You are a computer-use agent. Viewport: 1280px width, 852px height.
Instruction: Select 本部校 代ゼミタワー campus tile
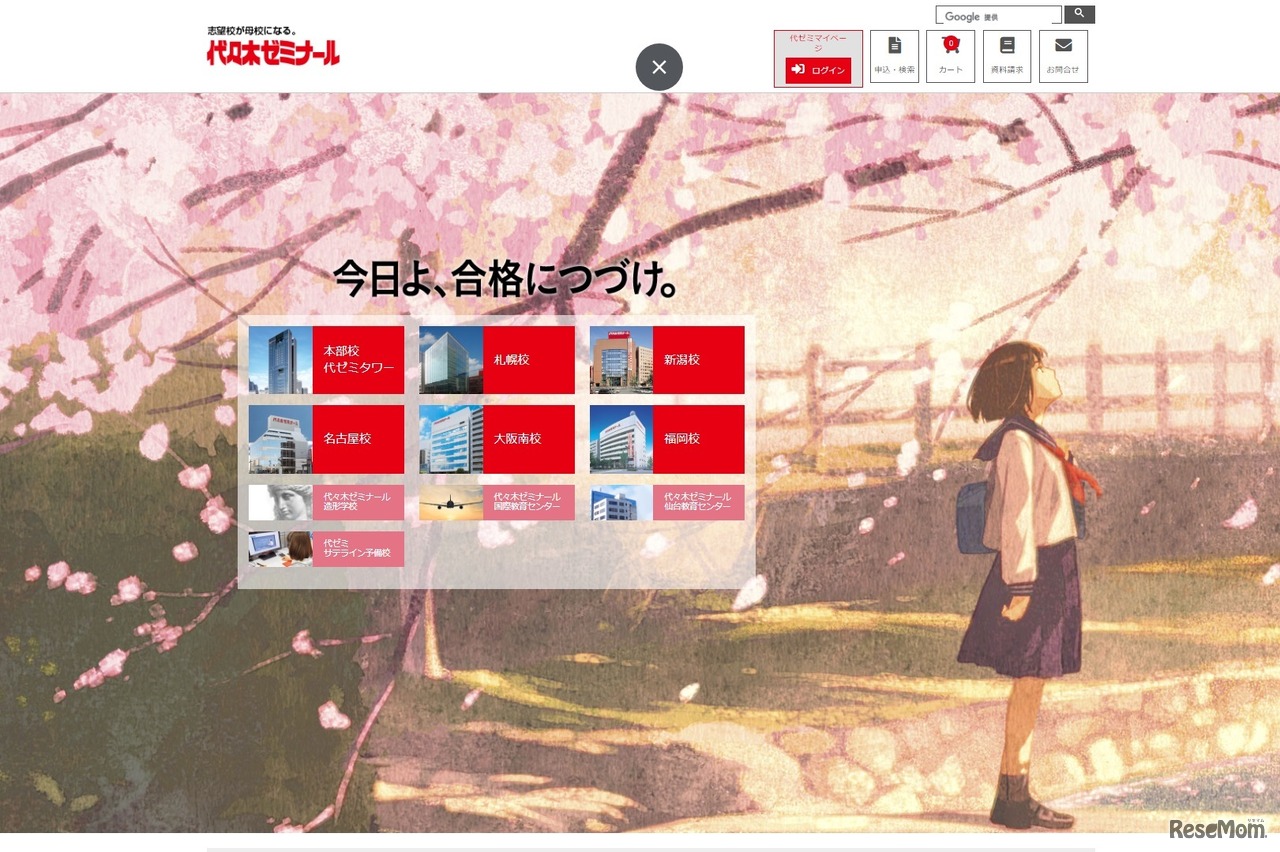pos(326,360)
